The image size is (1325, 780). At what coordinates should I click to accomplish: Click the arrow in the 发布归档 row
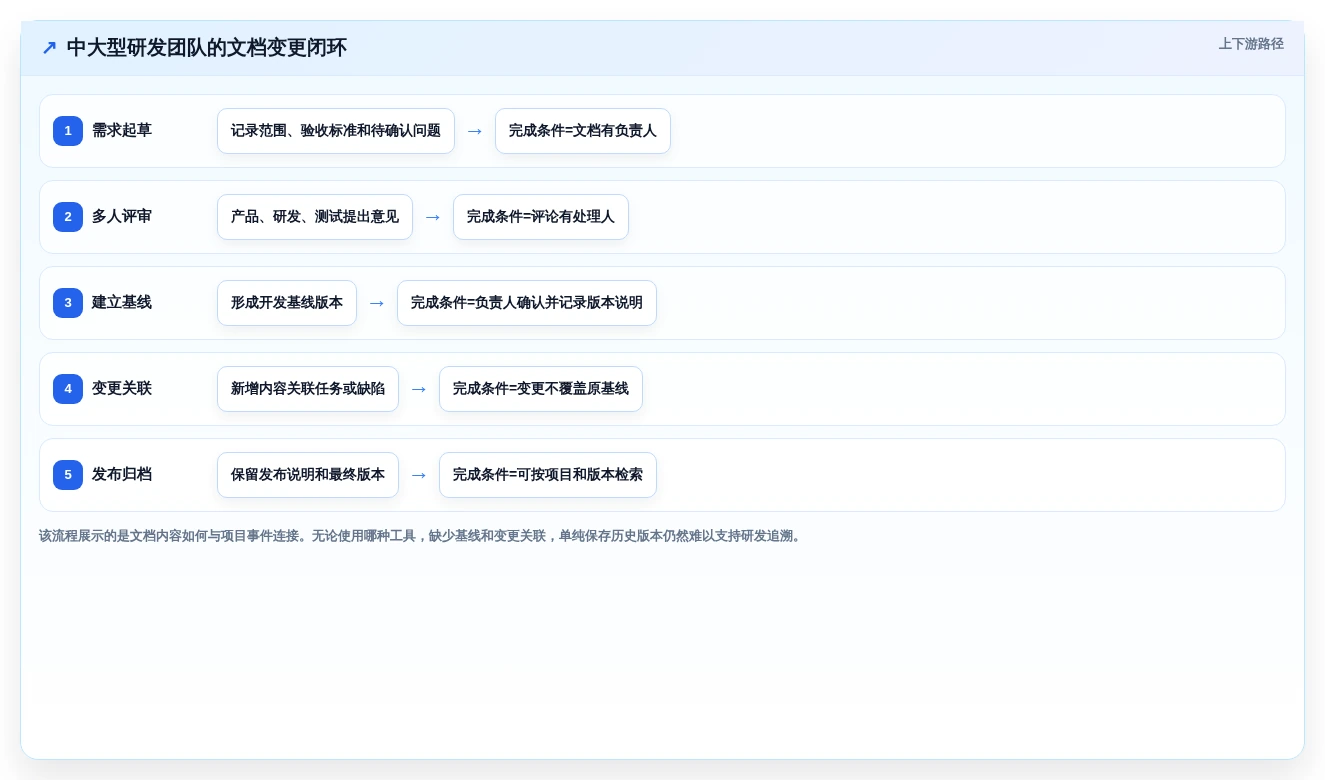click(x=419, y=475)
